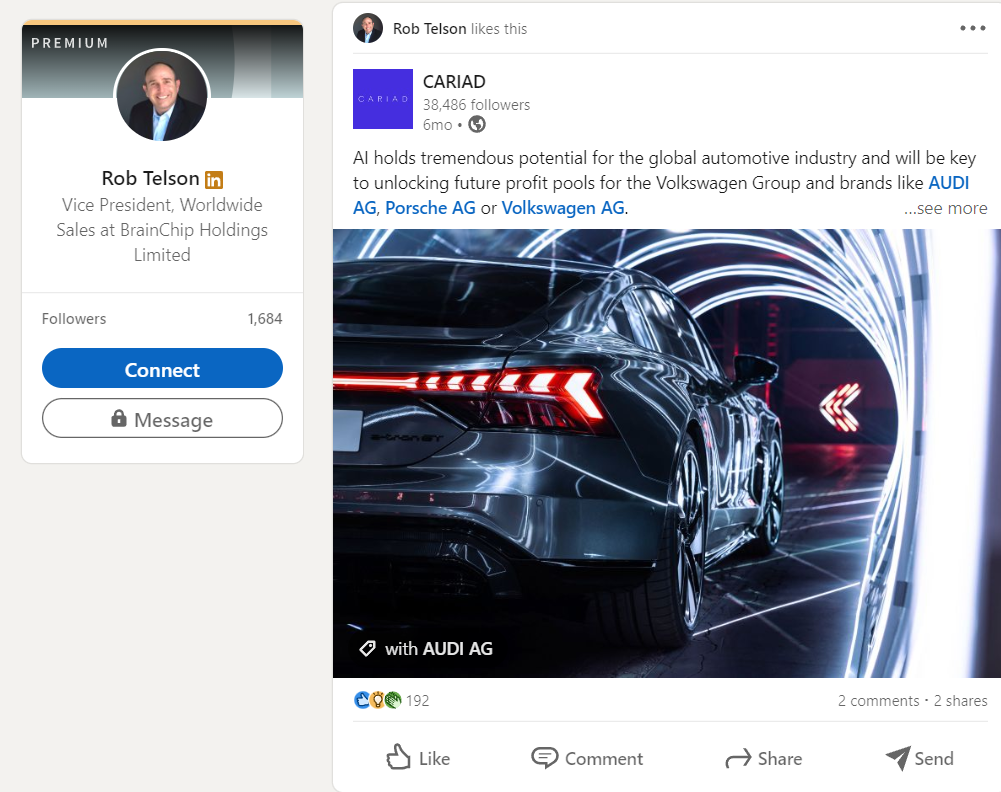Open the AUDI AG link
1001x792 pixels.
coord(949,183)
